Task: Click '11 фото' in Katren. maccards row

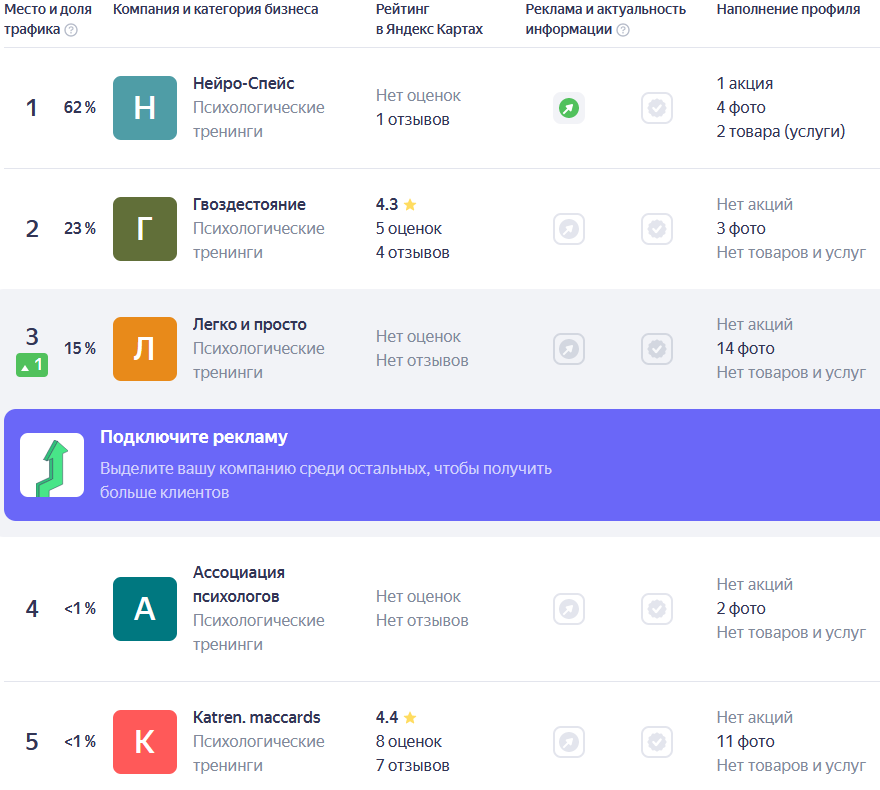Action: click(x=745, y=742)
